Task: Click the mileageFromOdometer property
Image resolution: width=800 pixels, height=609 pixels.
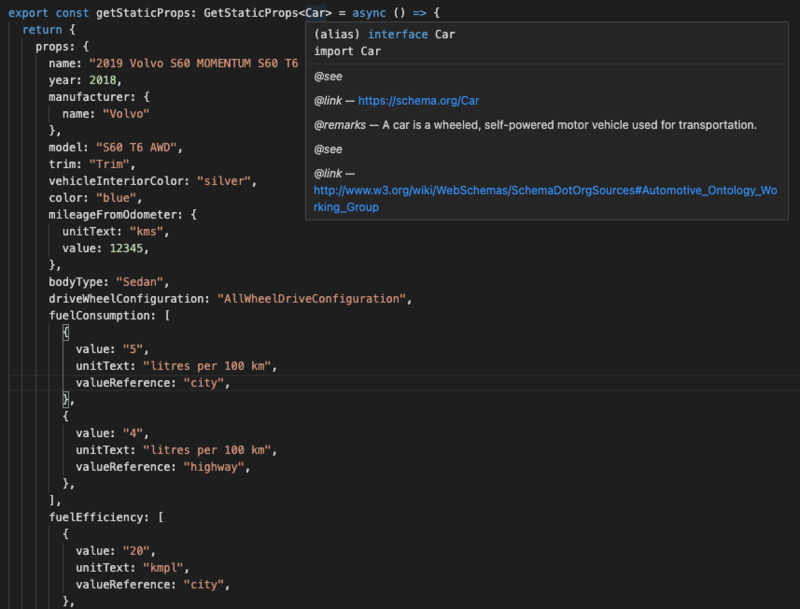Action: pyautogui.click(x=112, y=215)
